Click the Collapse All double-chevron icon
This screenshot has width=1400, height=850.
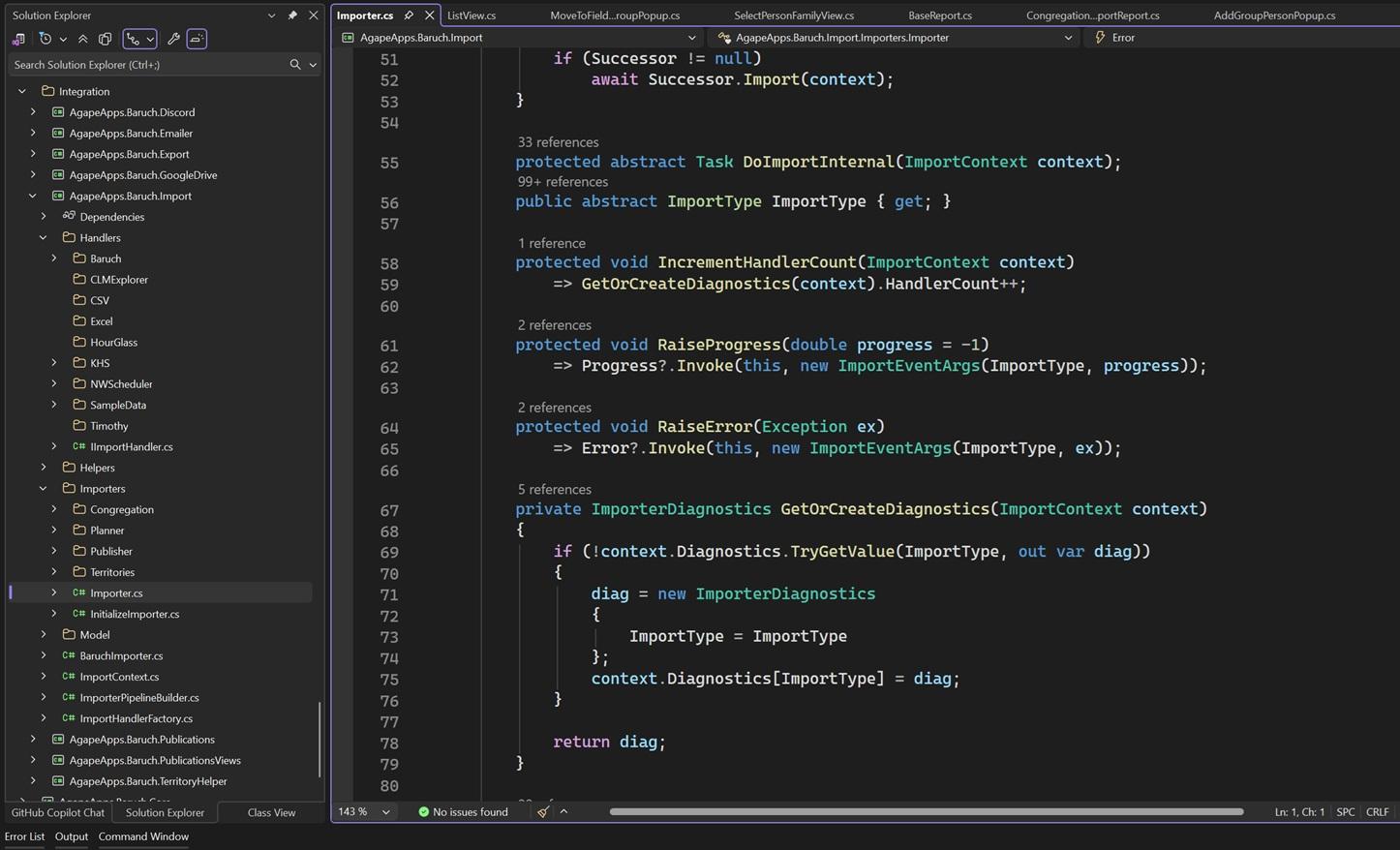[83, 39]
